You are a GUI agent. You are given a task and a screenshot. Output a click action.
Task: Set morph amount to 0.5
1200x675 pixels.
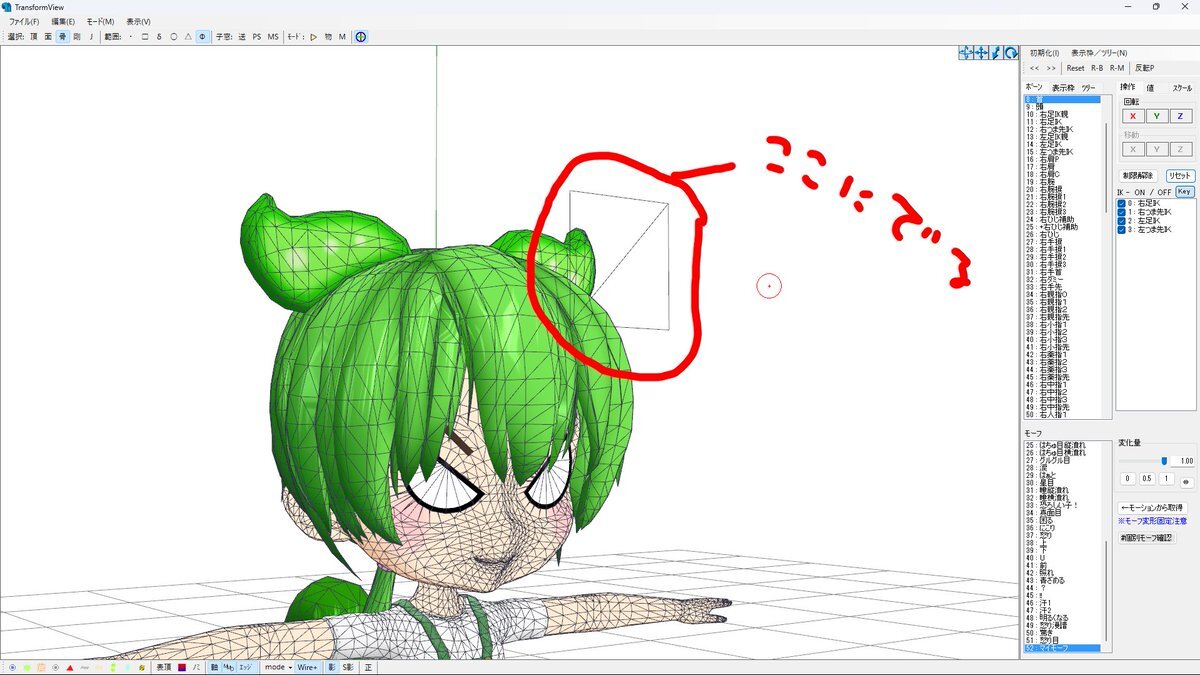[x=1147, y=478]
